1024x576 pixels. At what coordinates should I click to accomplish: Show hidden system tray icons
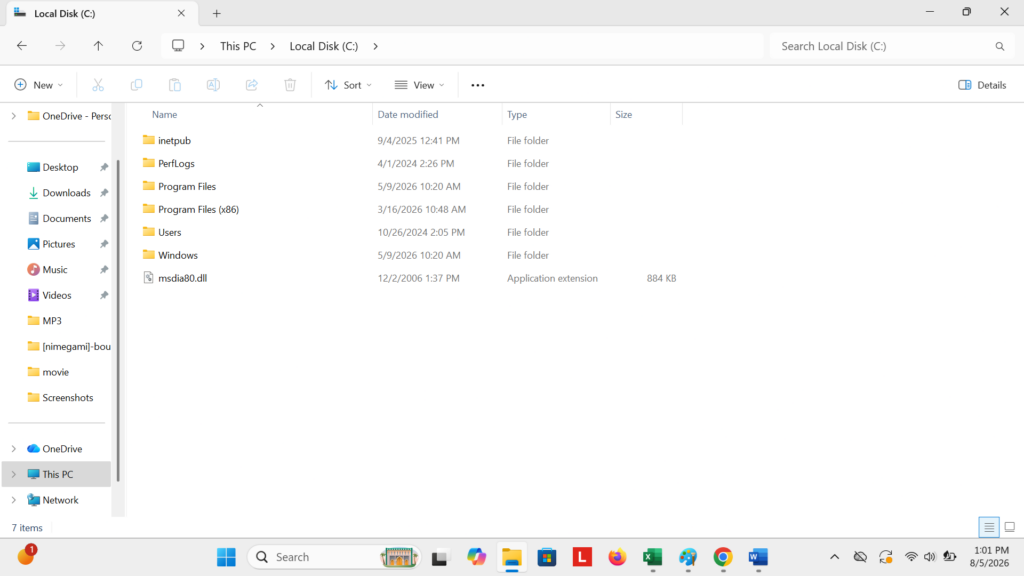coord(834,557)
